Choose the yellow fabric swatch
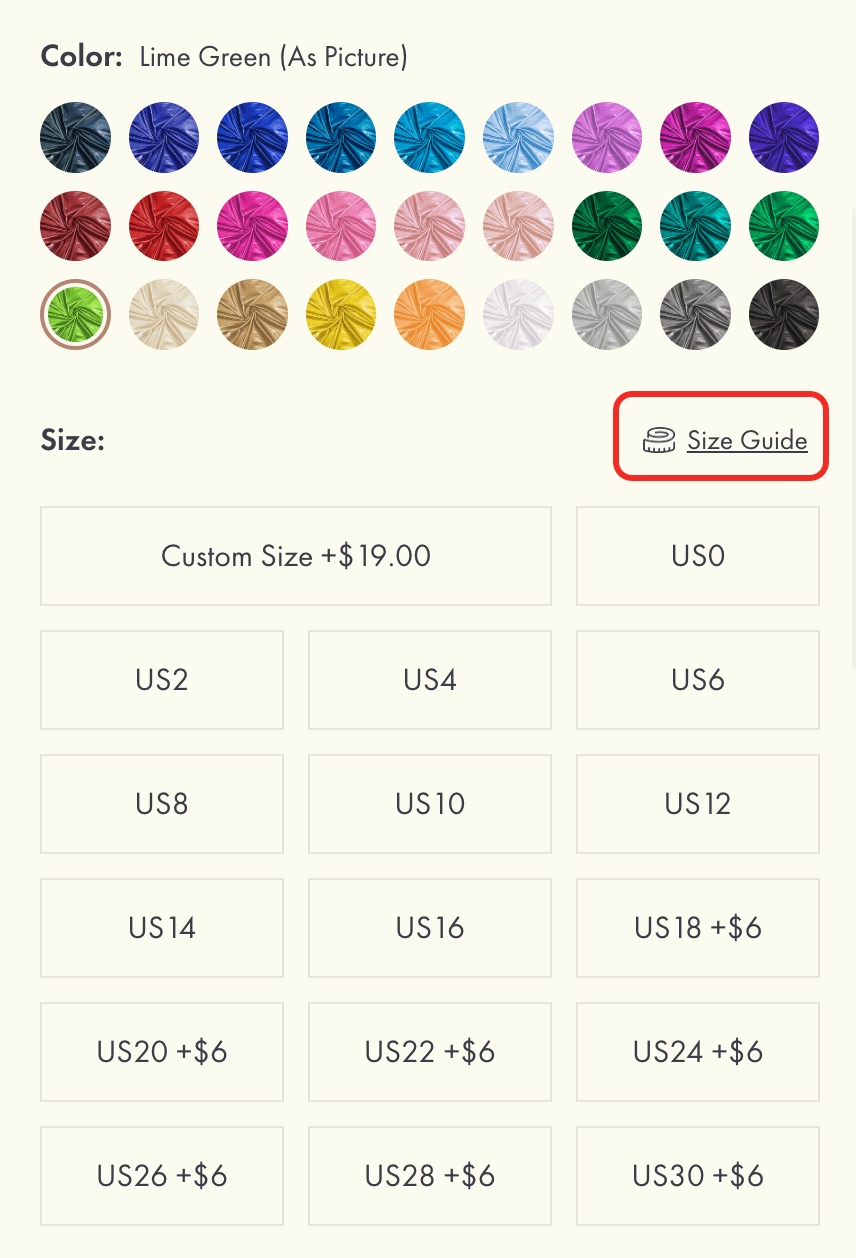The width and height of the screenshot is (856, 1258). click(341, 315)
